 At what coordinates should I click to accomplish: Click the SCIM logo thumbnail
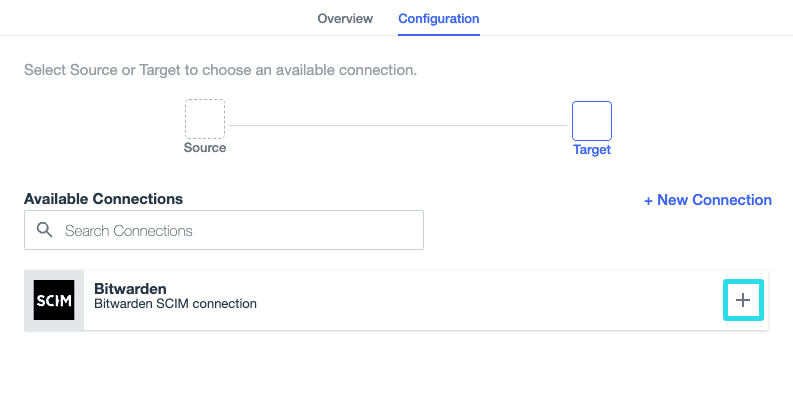(x=54, y=300)
